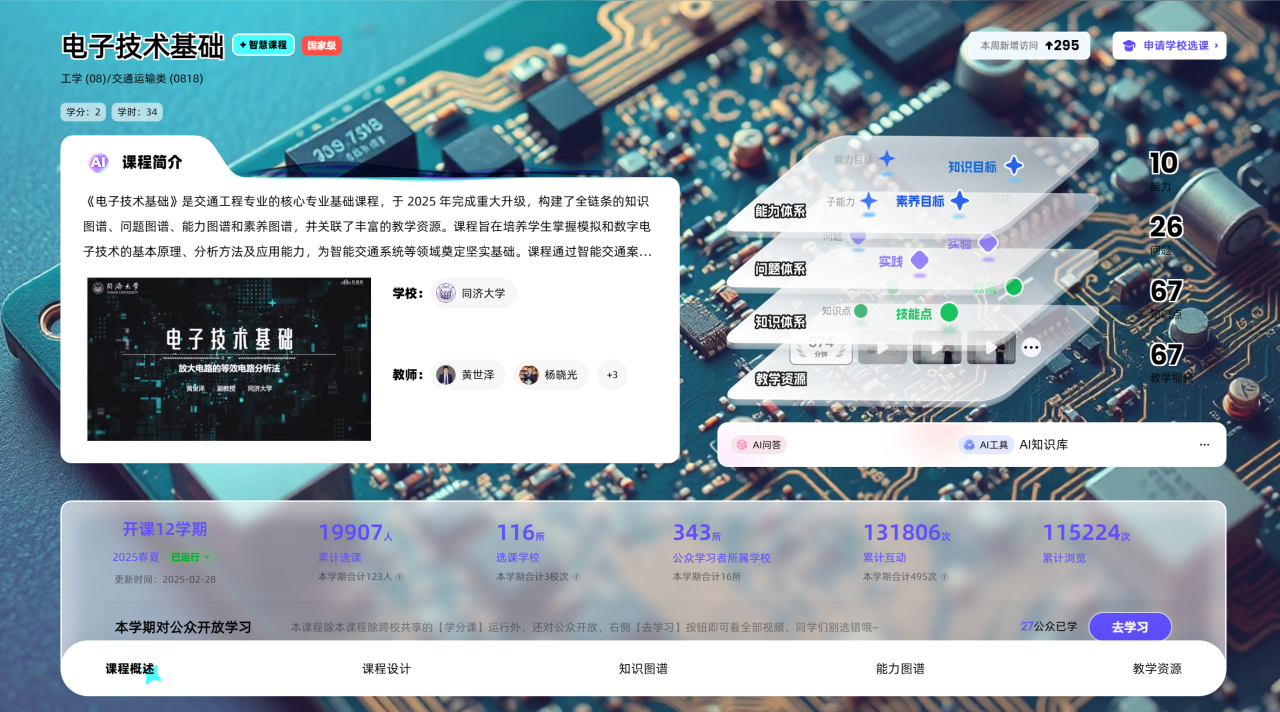Click the 去学习 button
Viewport: 1280px width, 712px height.
(x=1129, y=627)
